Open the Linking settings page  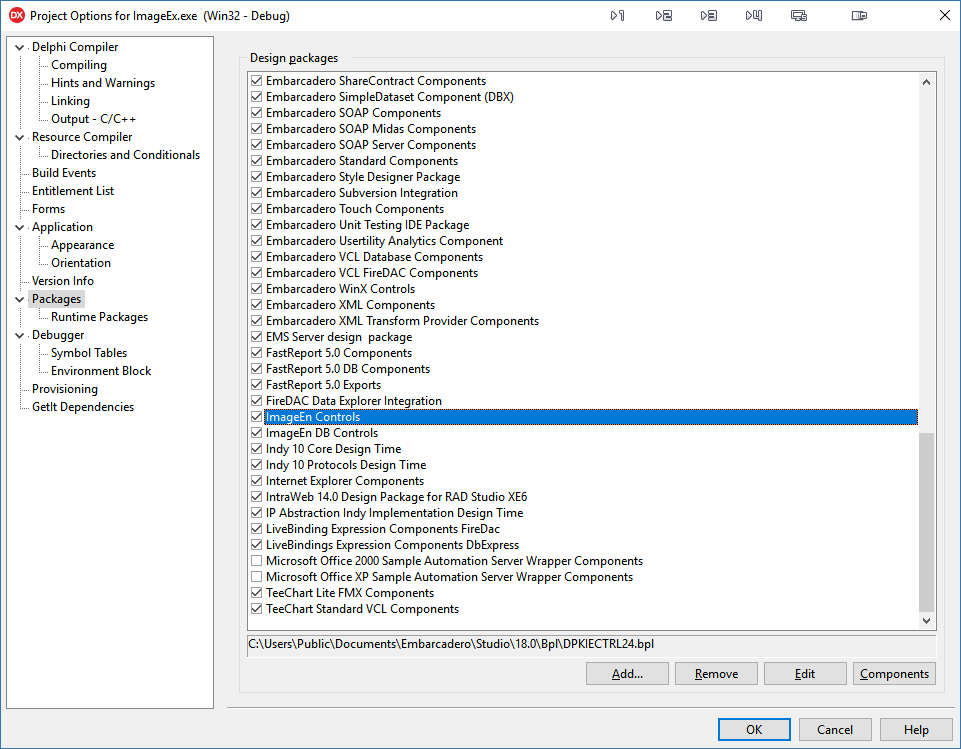[70, 101]
